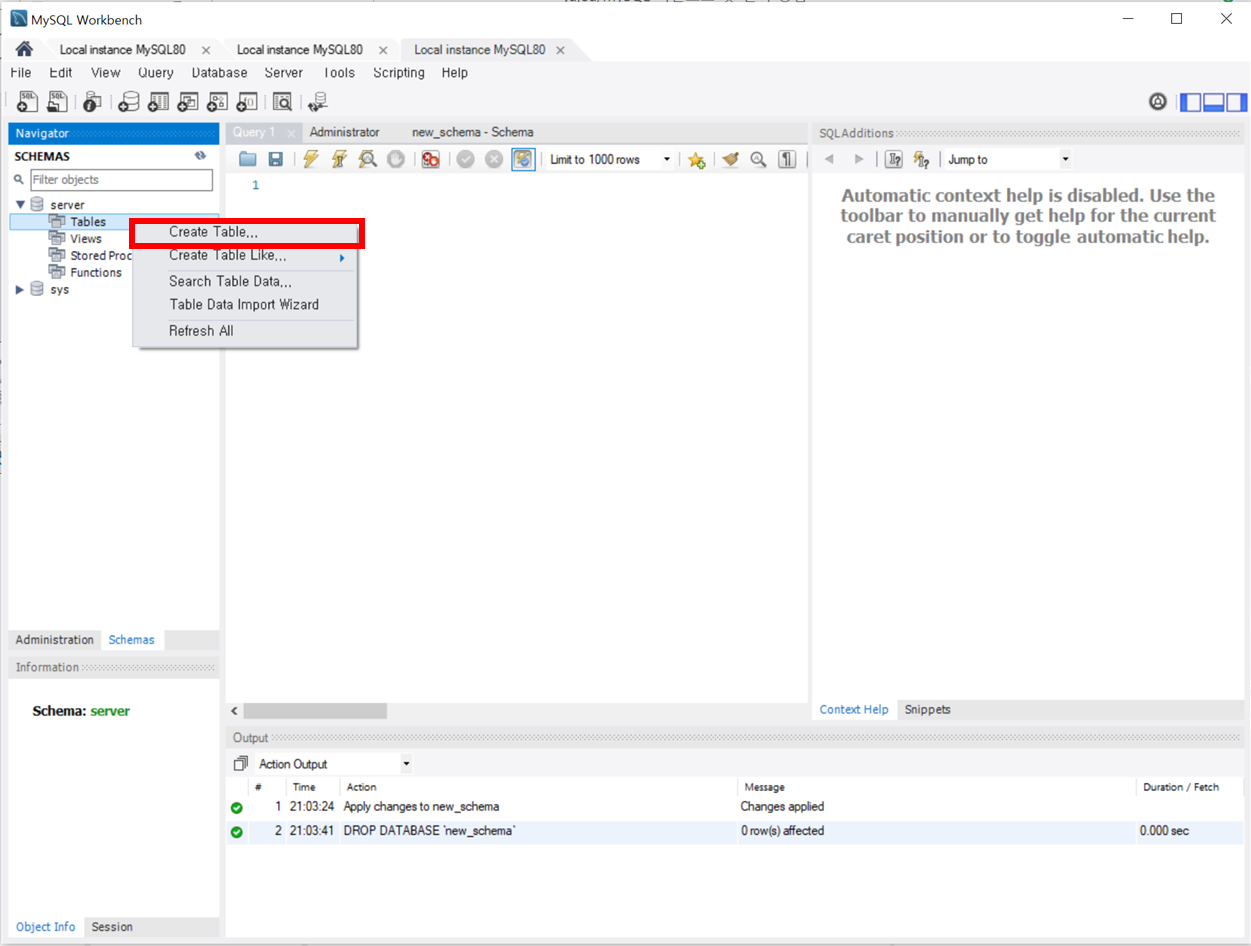This screenshot has height=946, width=1251.
Task: Choose Table Data Import Wizard
Action: (x=245, y=305)
